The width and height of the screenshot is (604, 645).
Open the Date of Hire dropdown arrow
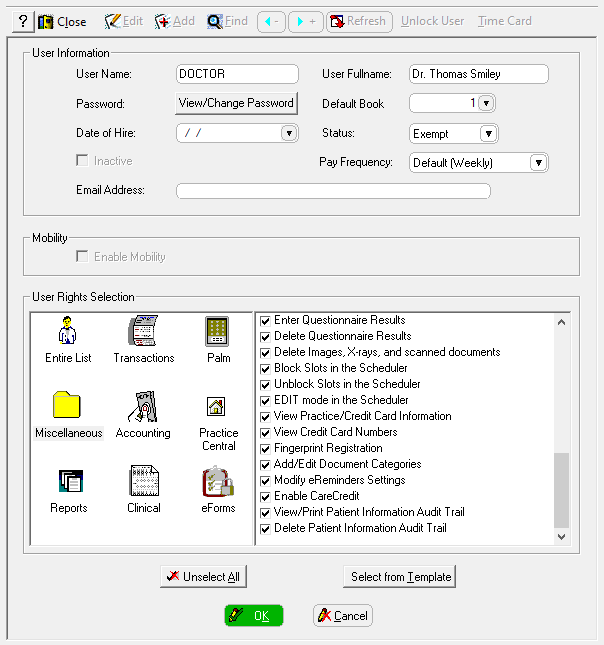[x=289, y=133]
